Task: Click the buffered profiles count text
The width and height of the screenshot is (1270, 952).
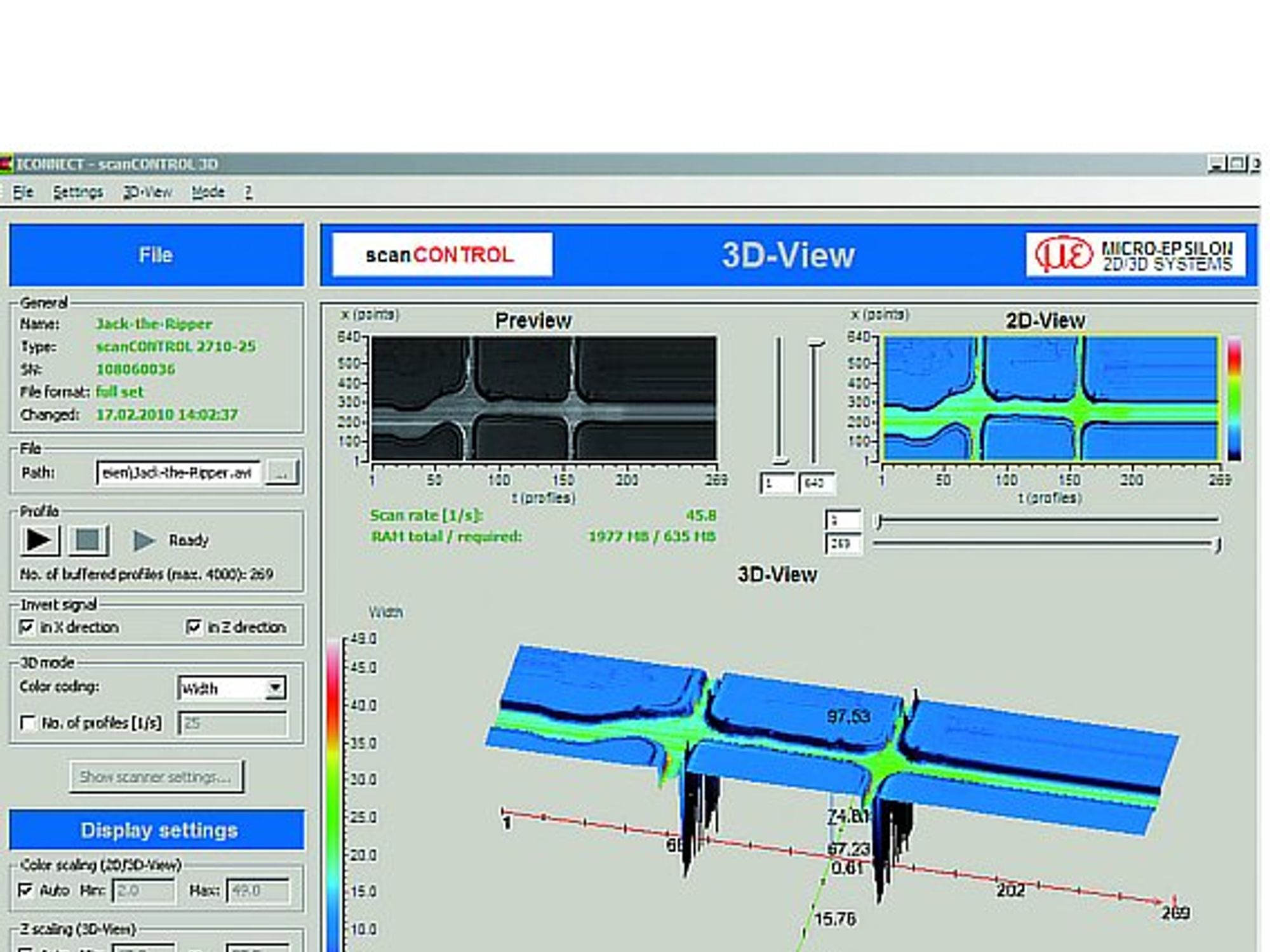Action: (x=147, y=574)
